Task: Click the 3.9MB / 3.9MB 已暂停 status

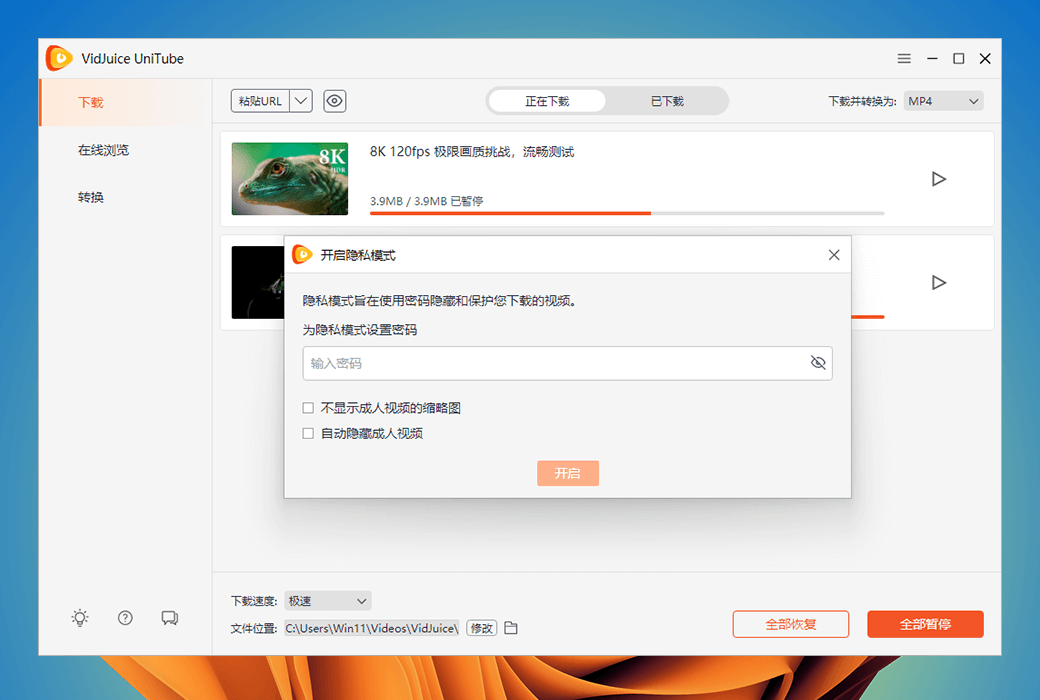Action: click(426, 201)
